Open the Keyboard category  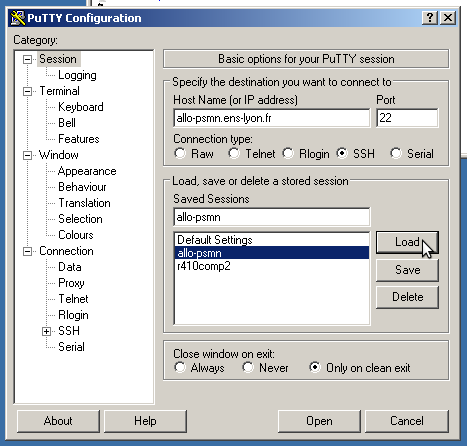pyautogui.click(x=81, y=107)
